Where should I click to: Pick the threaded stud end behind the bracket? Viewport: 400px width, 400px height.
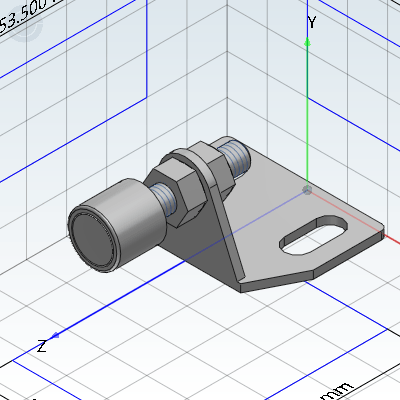pos(235,158)
